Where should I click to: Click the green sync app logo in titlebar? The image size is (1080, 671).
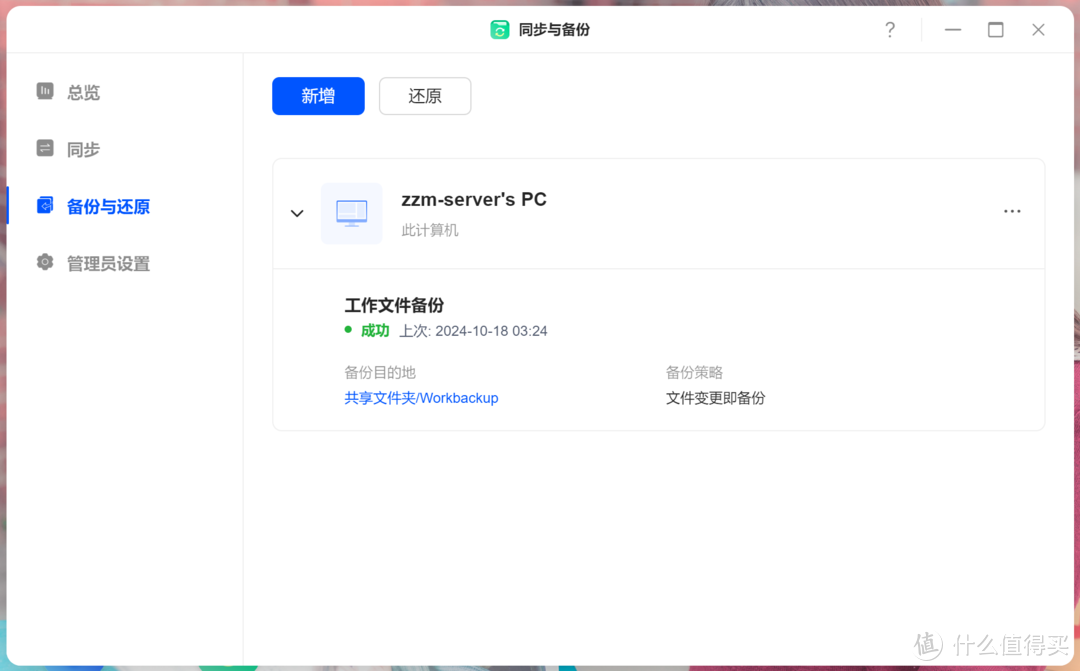pos(500,29)
